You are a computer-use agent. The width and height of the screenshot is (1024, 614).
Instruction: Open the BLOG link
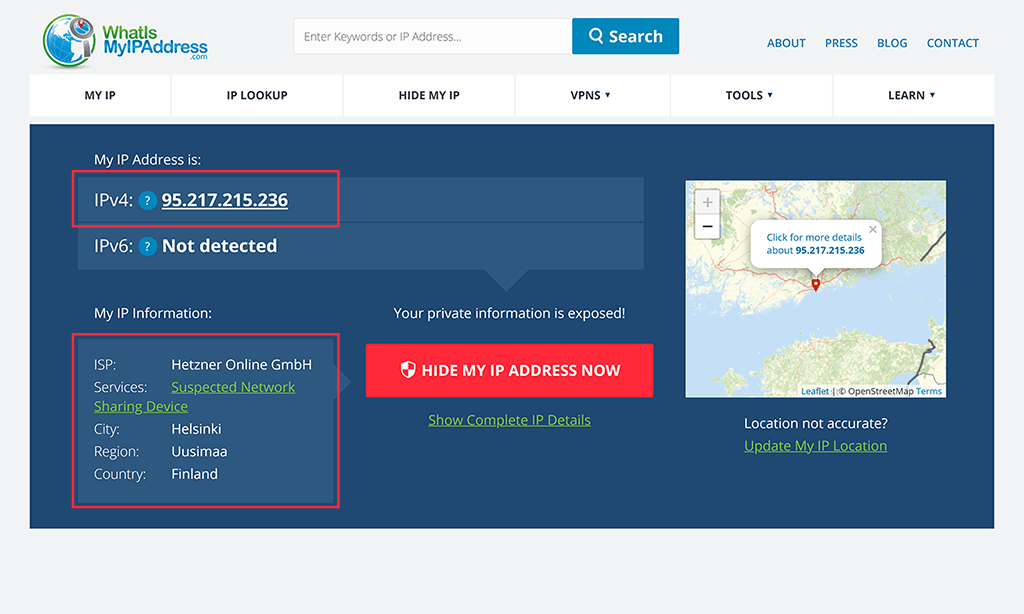[892, 43]
